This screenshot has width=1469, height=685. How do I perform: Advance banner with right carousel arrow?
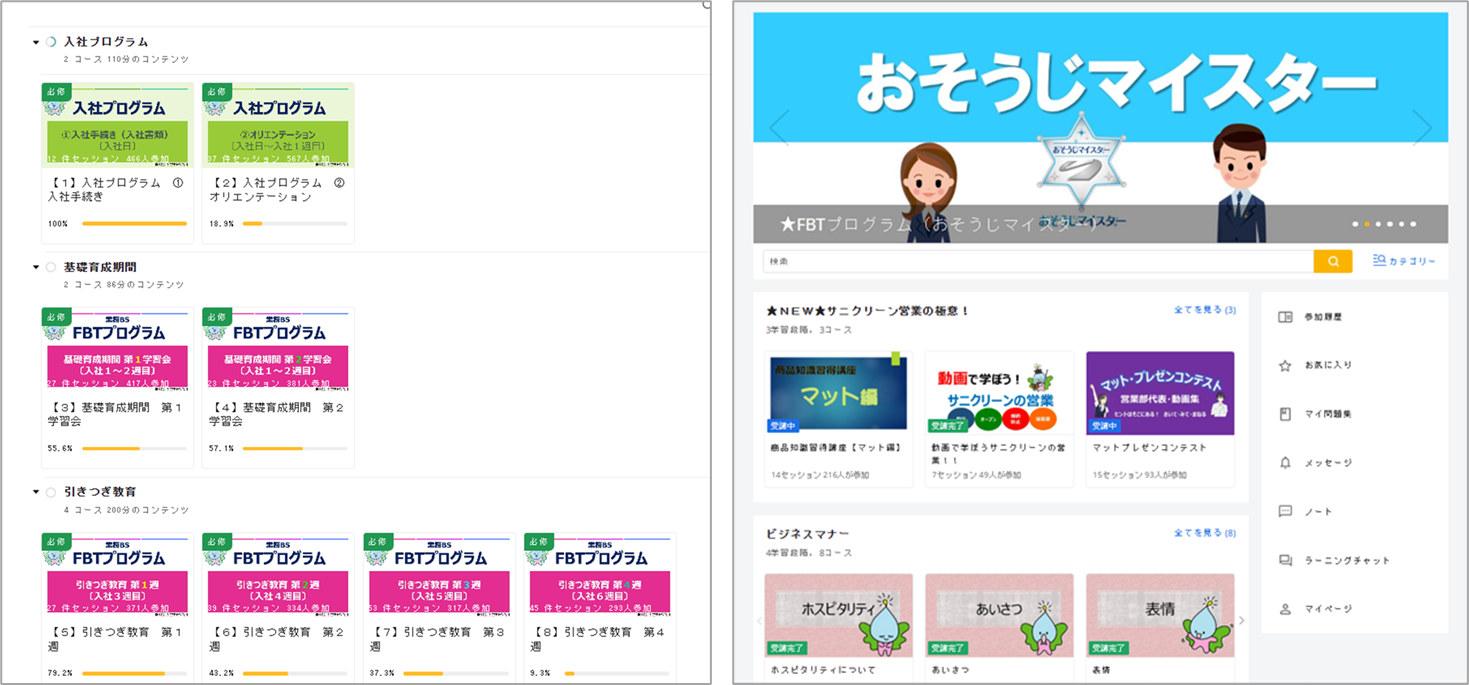tap(1422, 127)
